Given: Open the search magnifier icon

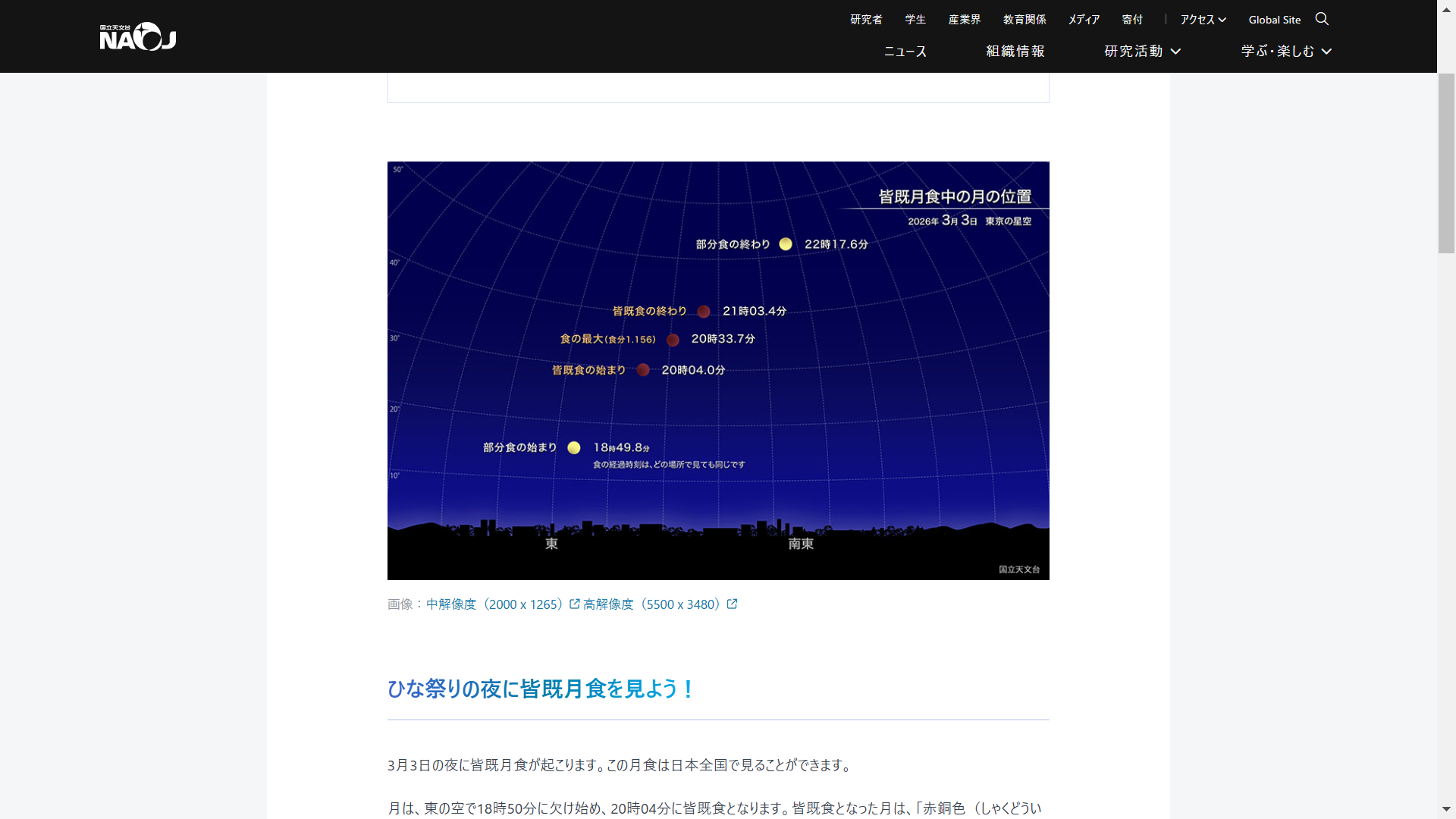Looking at the screenshot, I should pos(1322,19).
